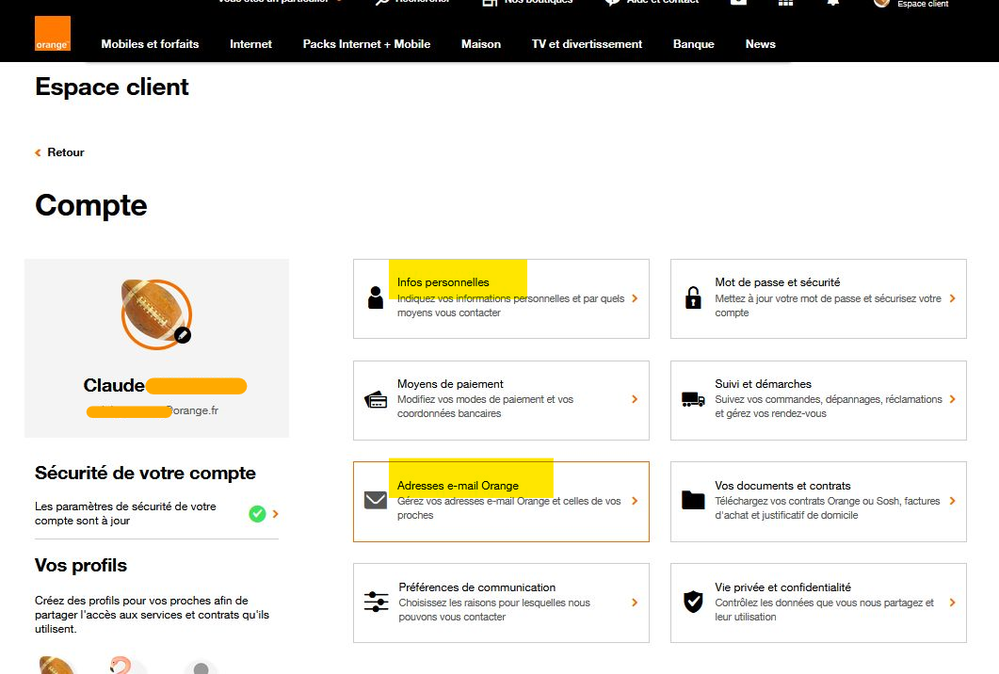The width and height of the screenshot is (999, 674).
Task: Click the Claude account name
Action: pos(114,385)
